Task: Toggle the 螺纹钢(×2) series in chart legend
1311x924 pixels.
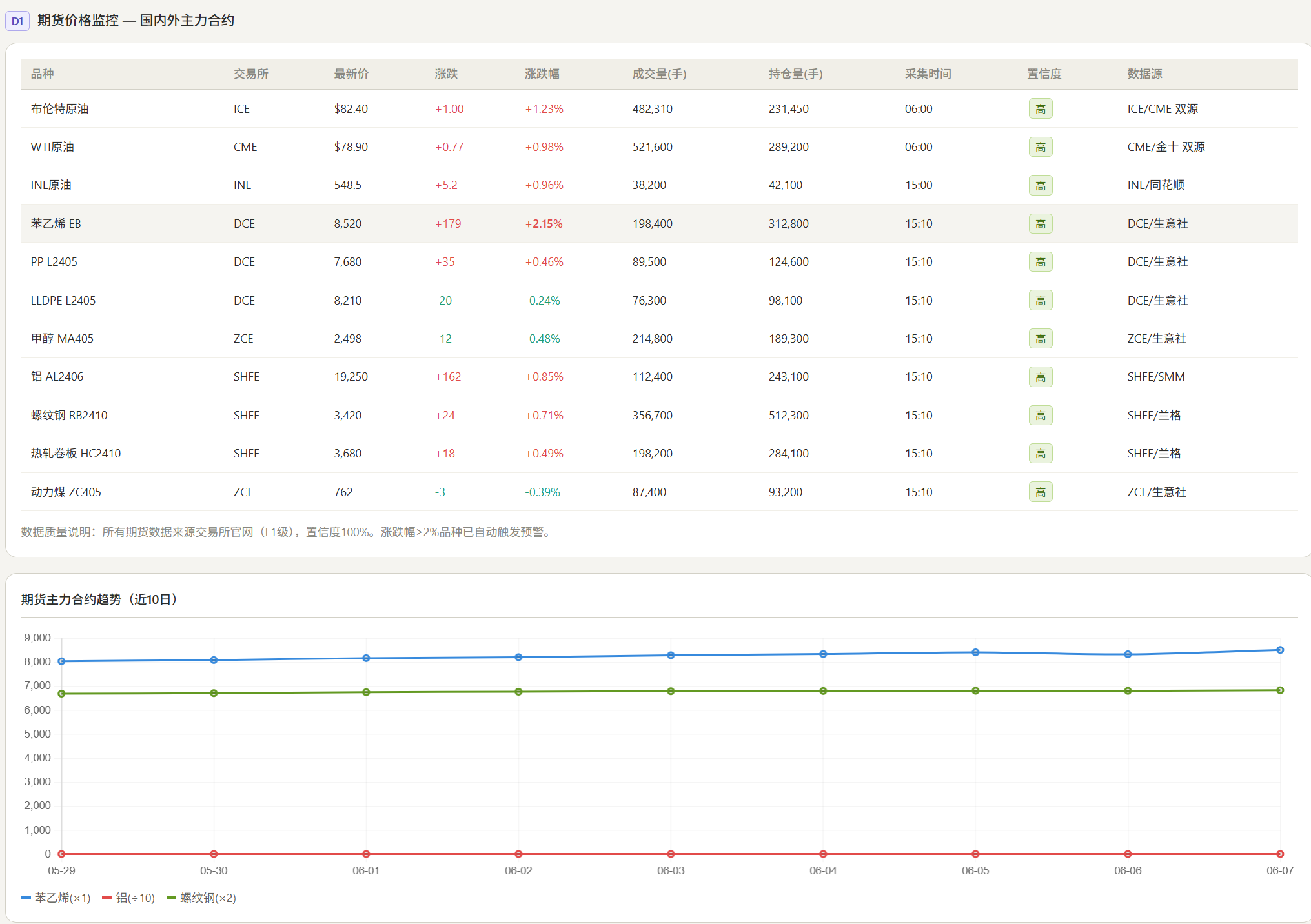Action: [201, 898]
